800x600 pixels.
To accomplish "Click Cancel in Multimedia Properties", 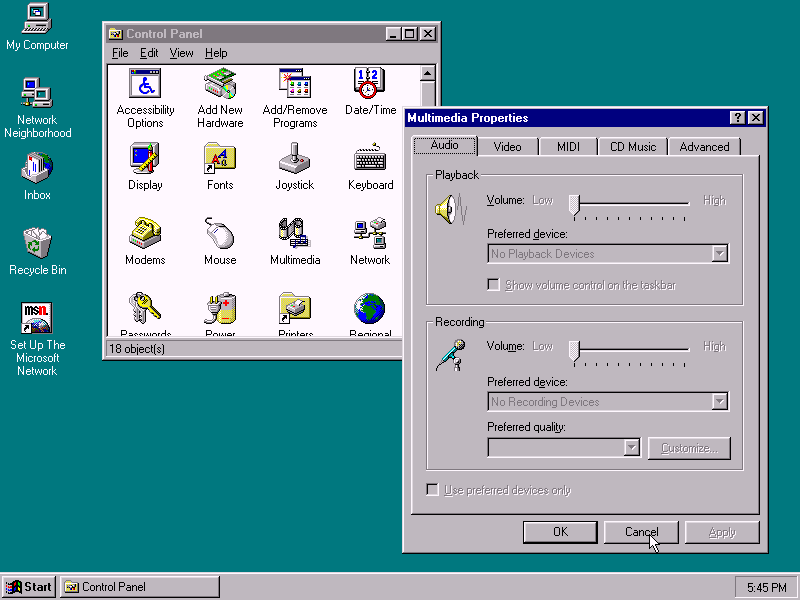I will click(x=641, y=532).
